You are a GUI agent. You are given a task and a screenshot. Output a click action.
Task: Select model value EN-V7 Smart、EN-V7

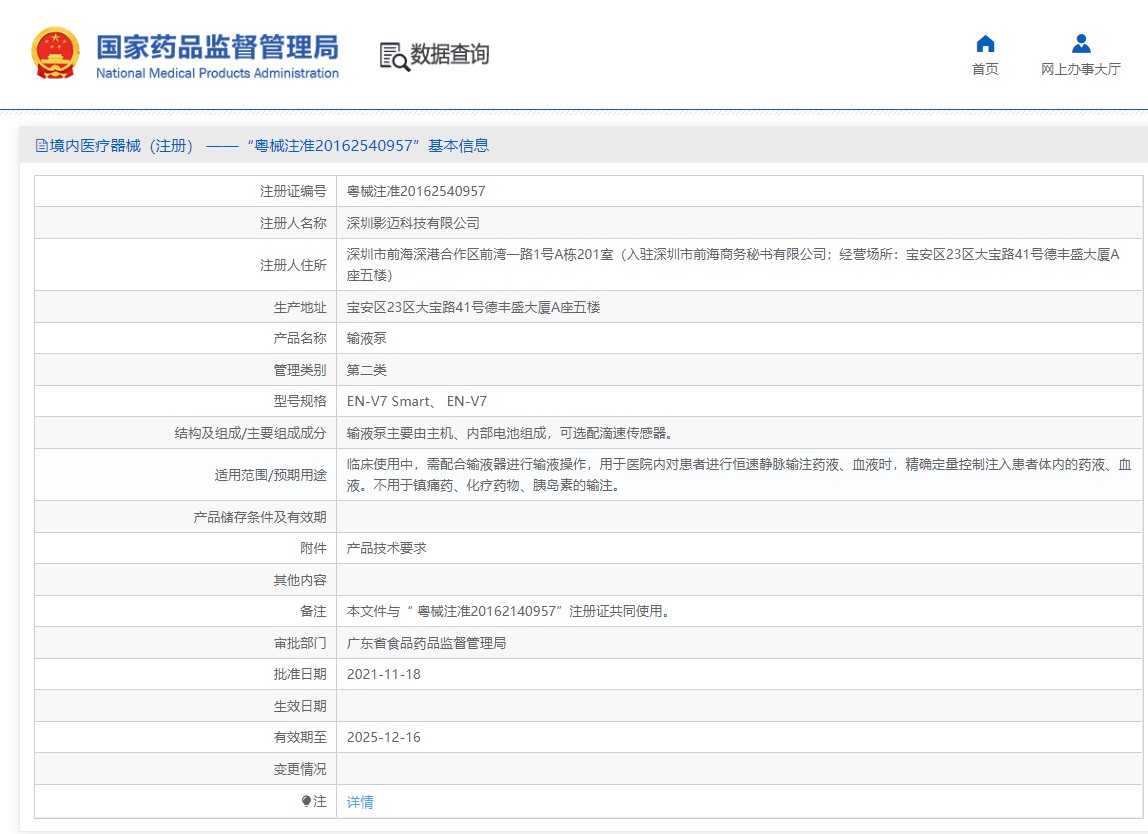coord(417,401)
